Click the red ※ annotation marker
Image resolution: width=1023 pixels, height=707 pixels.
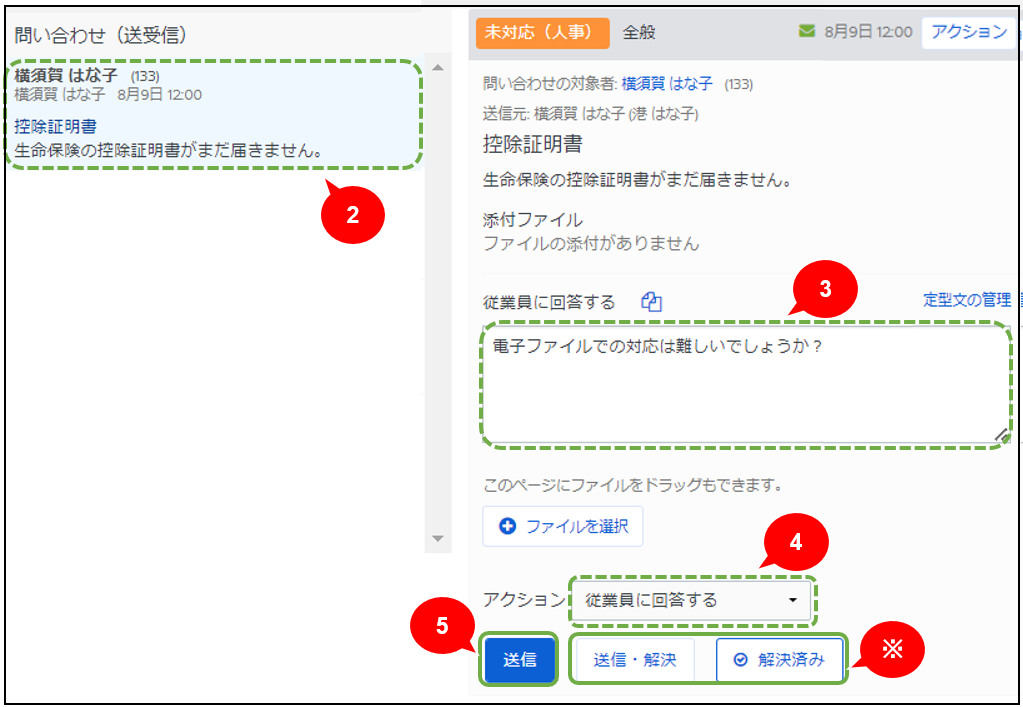[892, 651]
